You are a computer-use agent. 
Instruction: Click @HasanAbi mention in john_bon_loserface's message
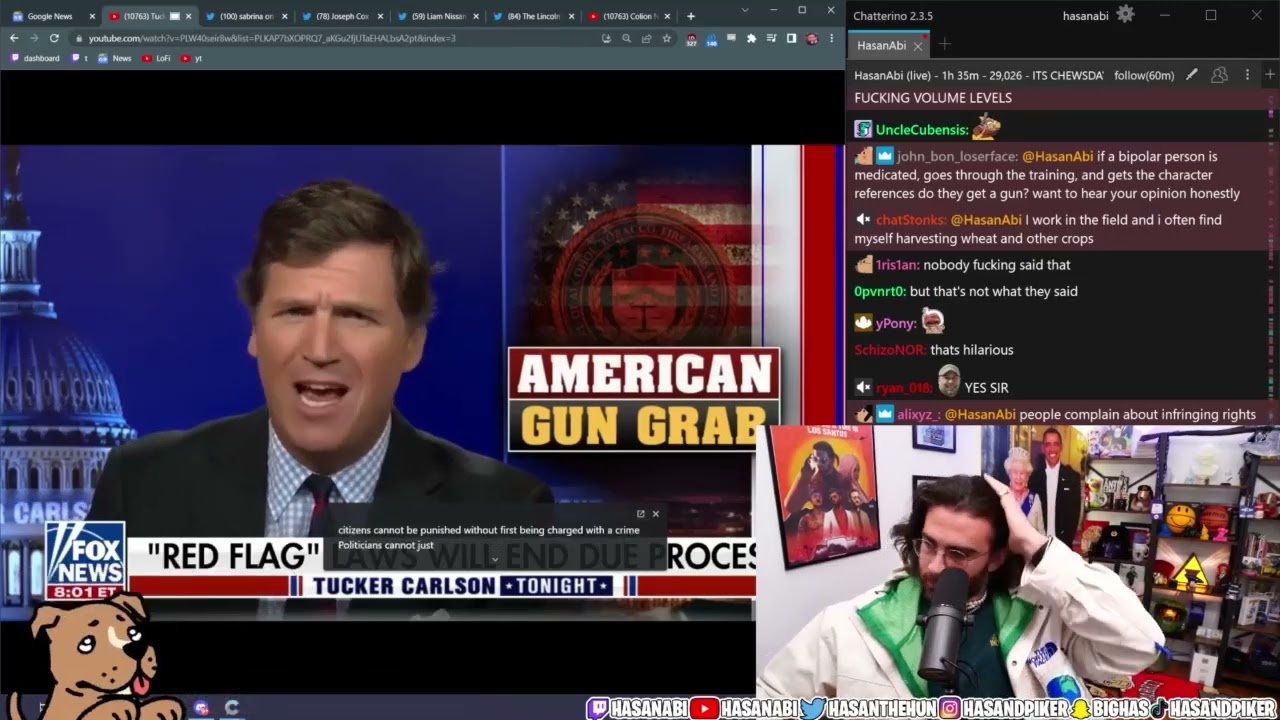click(1058, 156)
